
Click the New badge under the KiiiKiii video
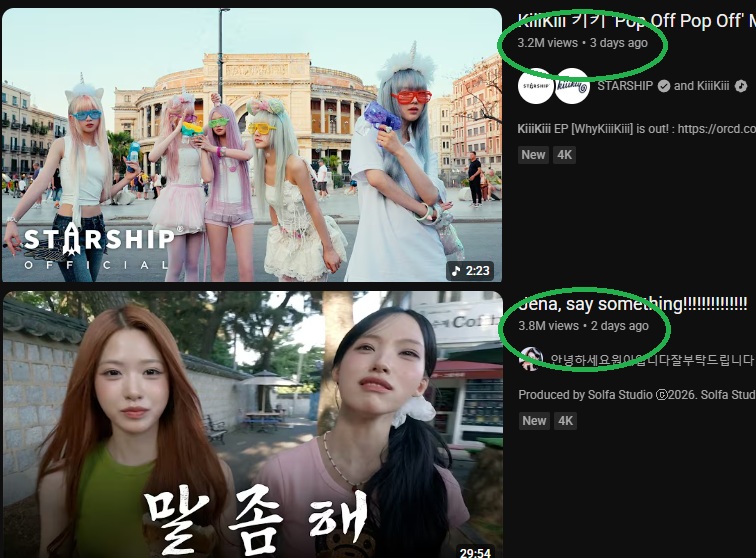click(533, 155)
